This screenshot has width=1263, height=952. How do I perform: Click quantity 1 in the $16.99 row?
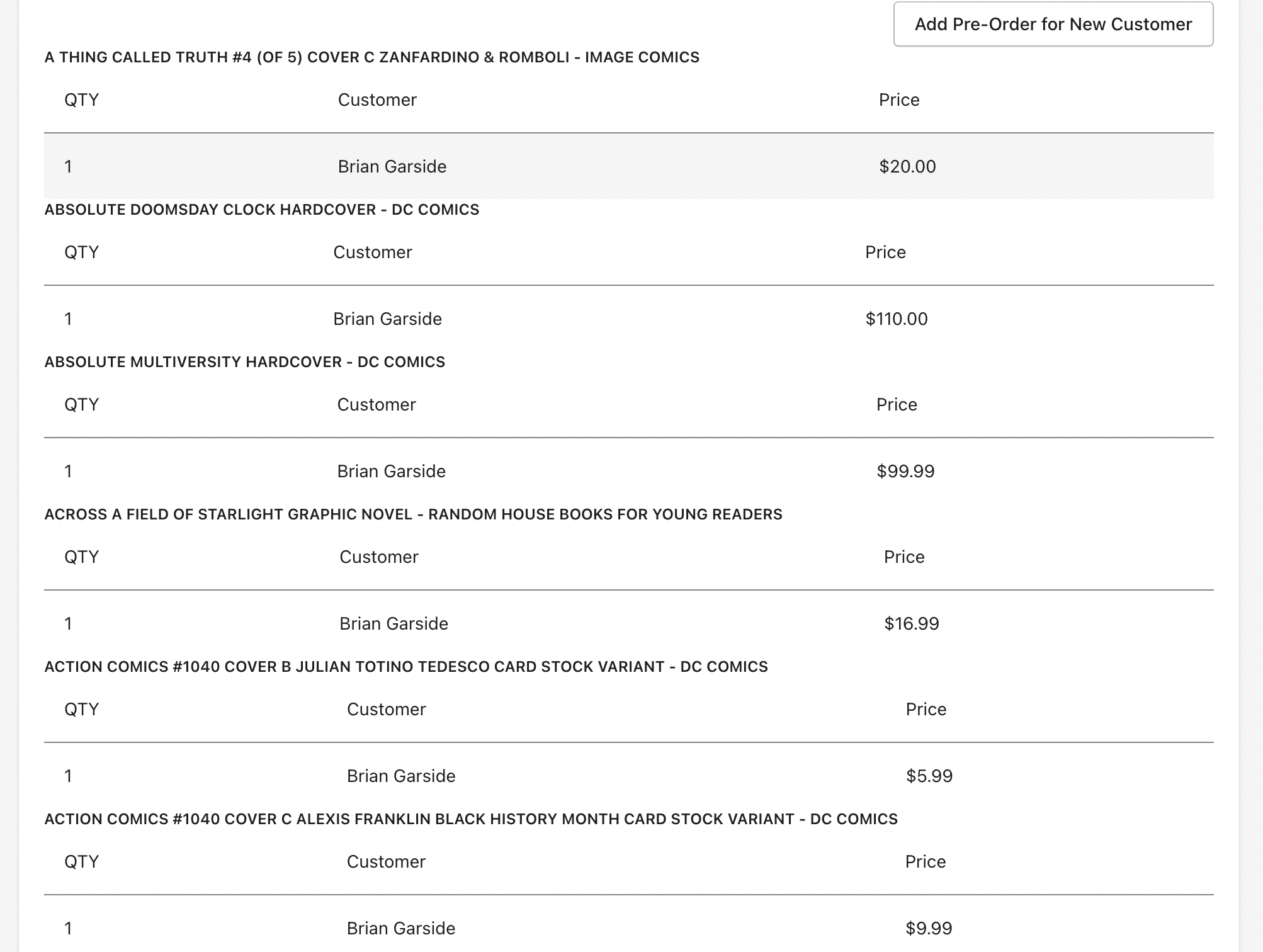(68, 624)
